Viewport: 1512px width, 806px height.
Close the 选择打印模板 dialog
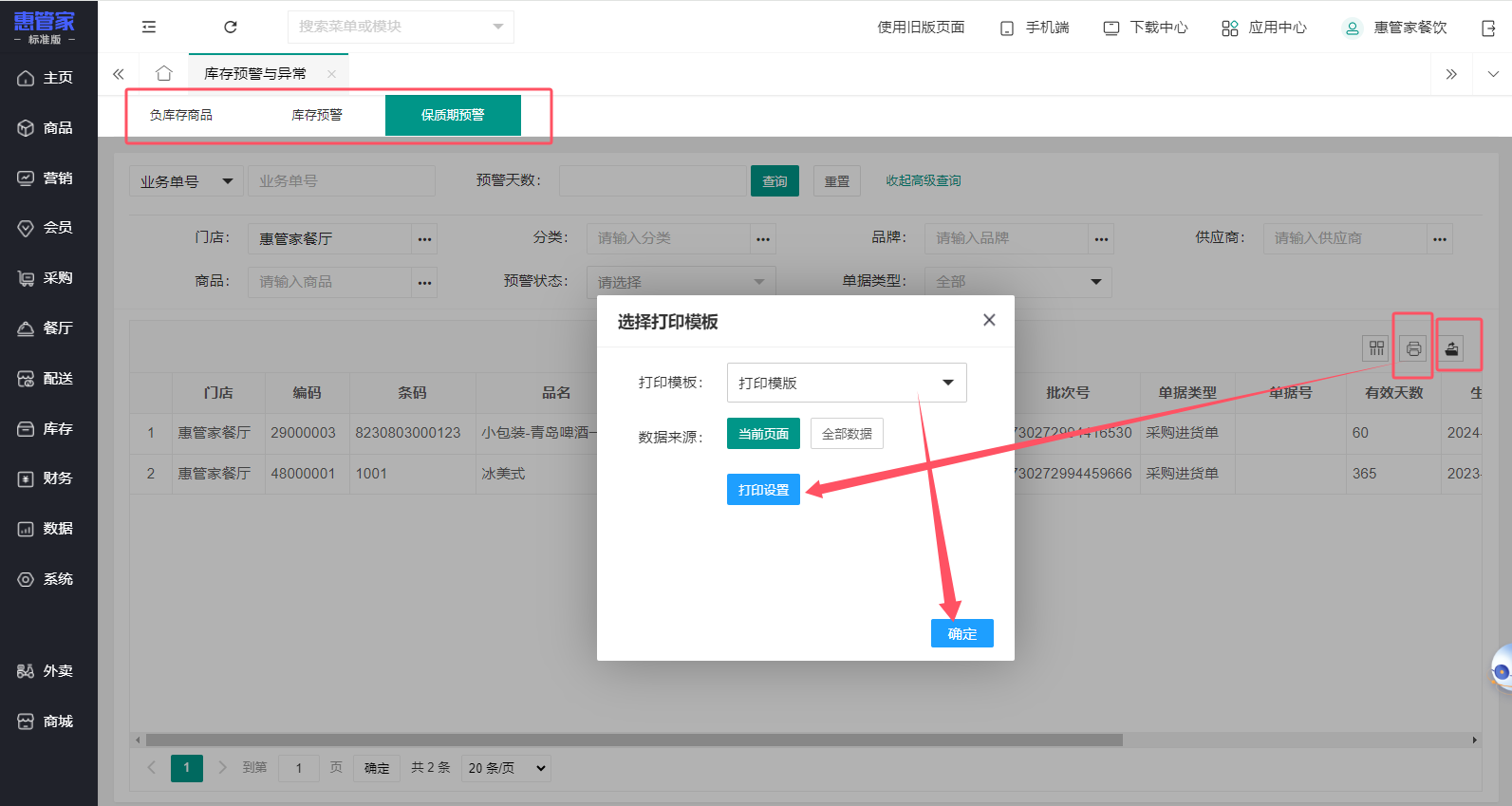pyautogui.click(x=989, y=320)
